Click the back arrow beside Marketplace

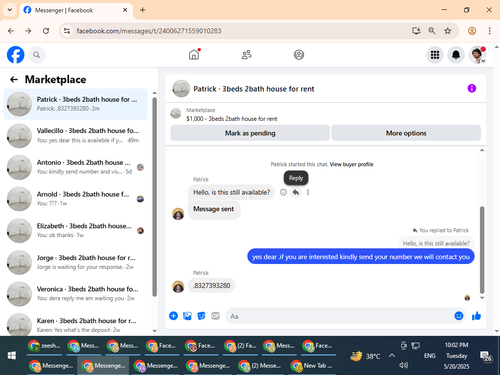pyautogui.click(x=14, y=79)
